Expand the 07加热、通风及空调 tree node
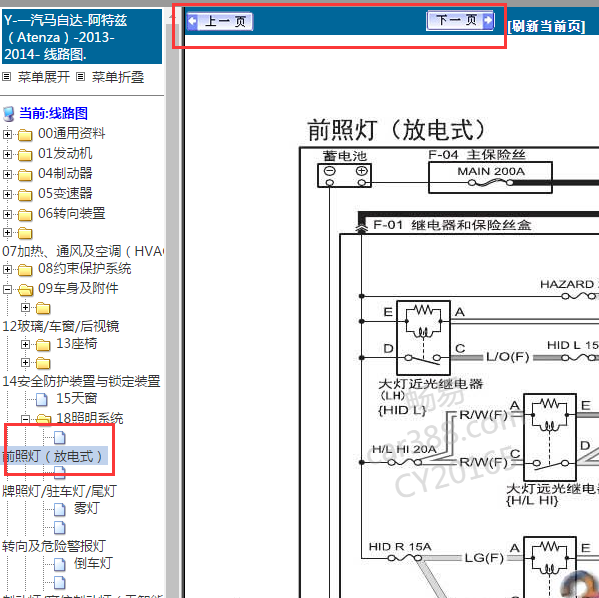 point(7,232)
